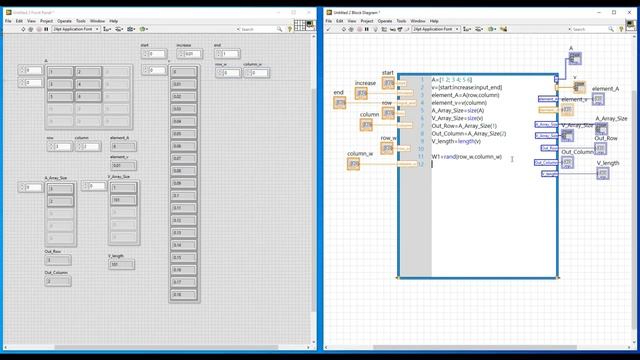640x360 pixels.
Task: Abort execution from the Block Diagram toolbar
Action: [359, 29]
